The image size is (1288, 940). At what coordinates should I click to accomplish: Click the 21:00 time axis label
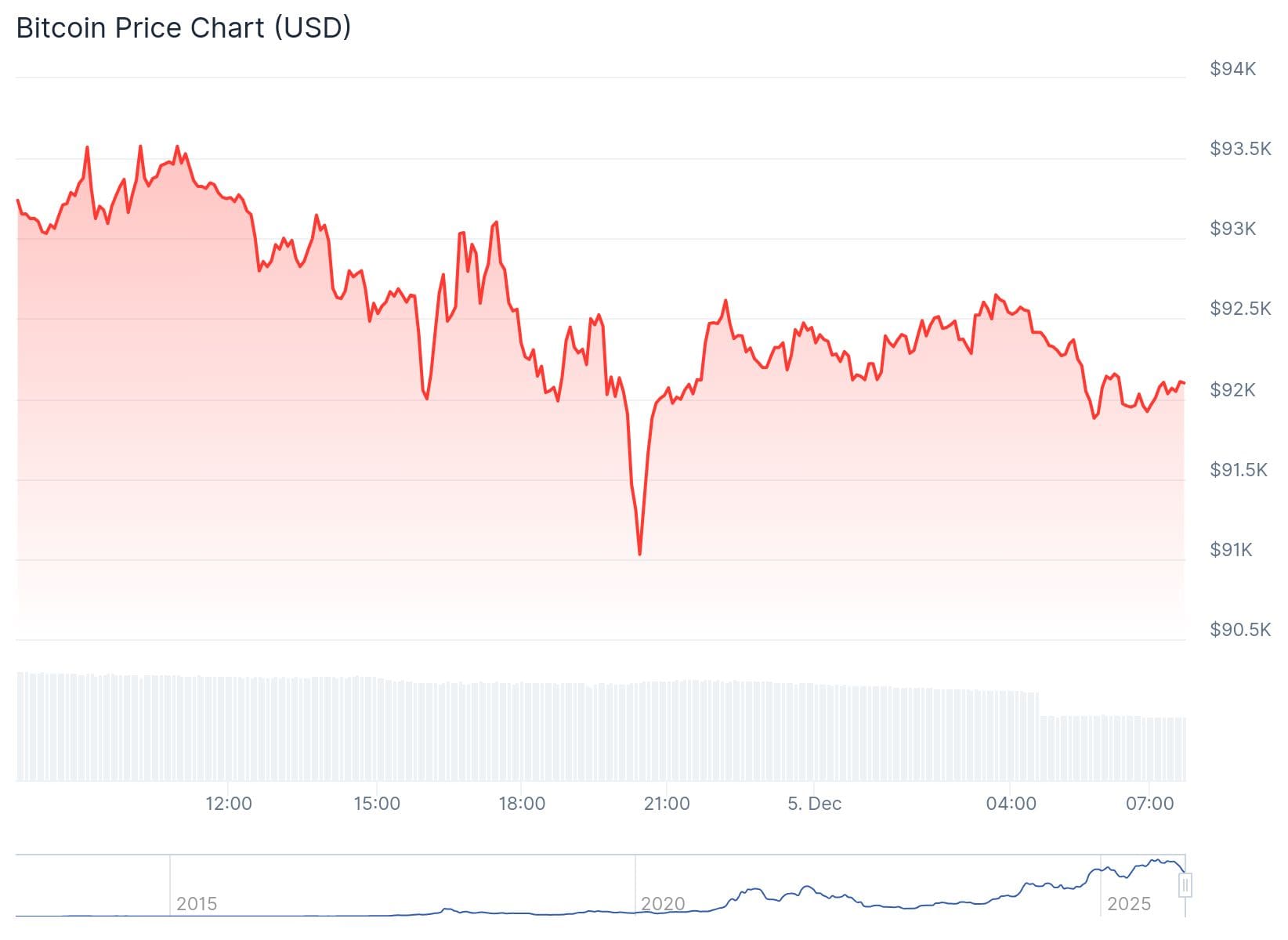point(667,804)
